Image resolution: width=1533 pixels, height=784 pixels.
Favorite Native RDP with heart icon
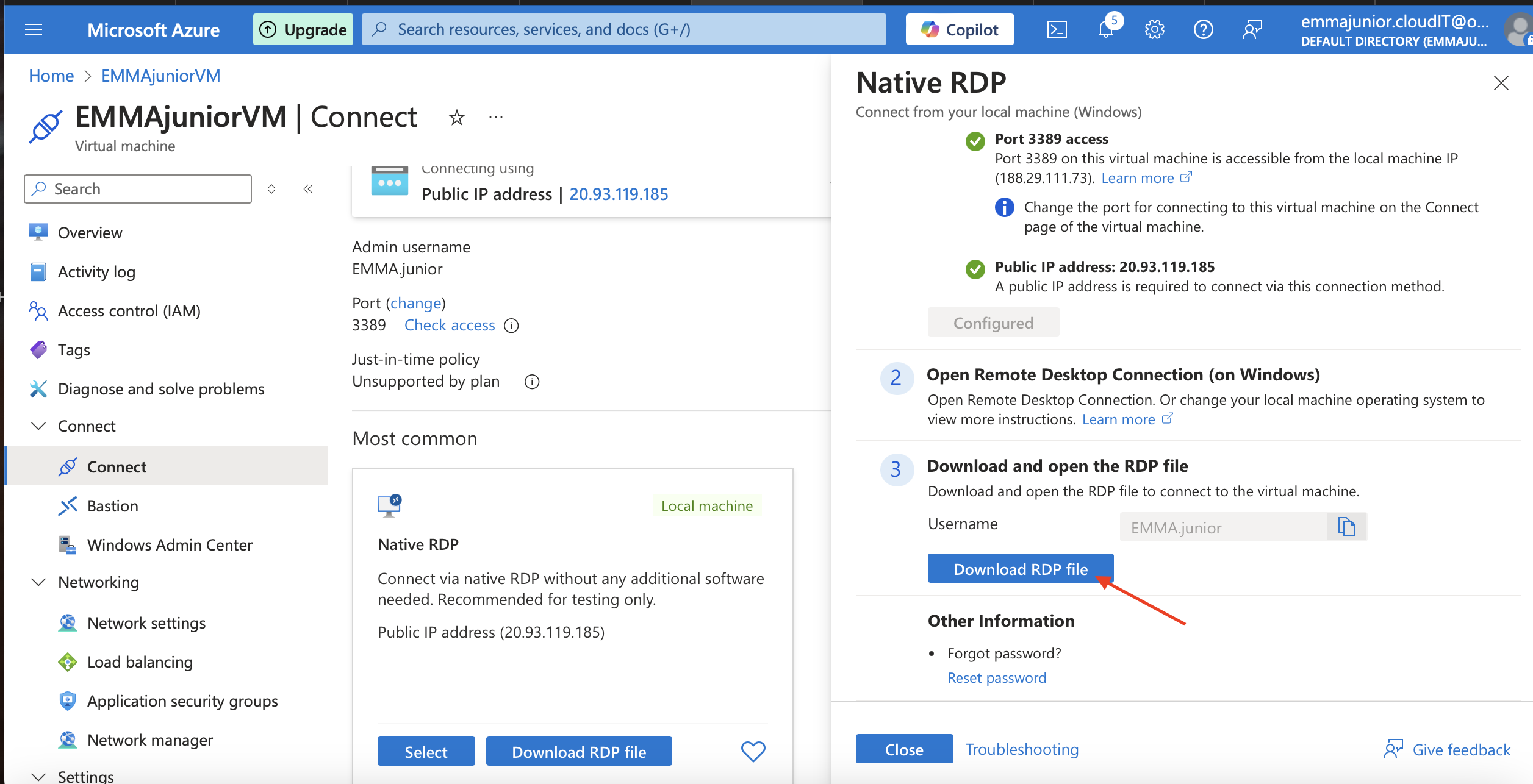coord(753,751)
